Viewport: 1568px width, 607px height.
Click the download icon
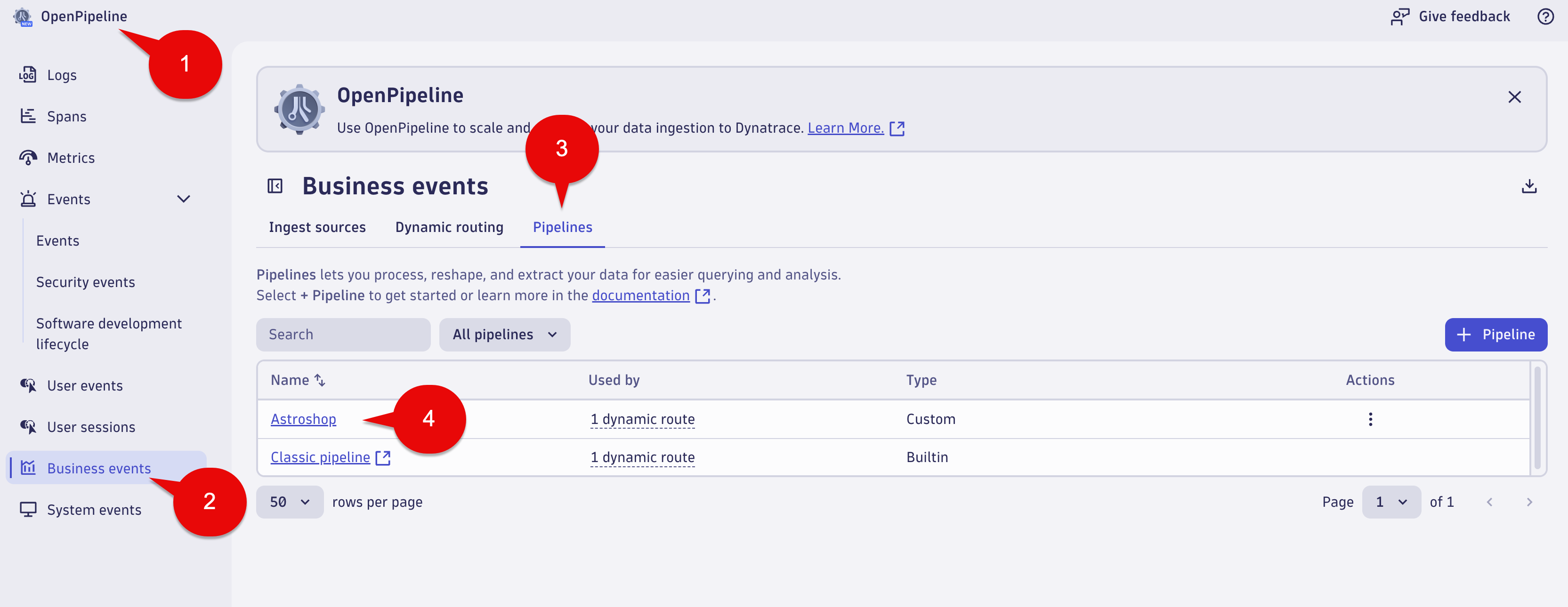coord(1528,186)
